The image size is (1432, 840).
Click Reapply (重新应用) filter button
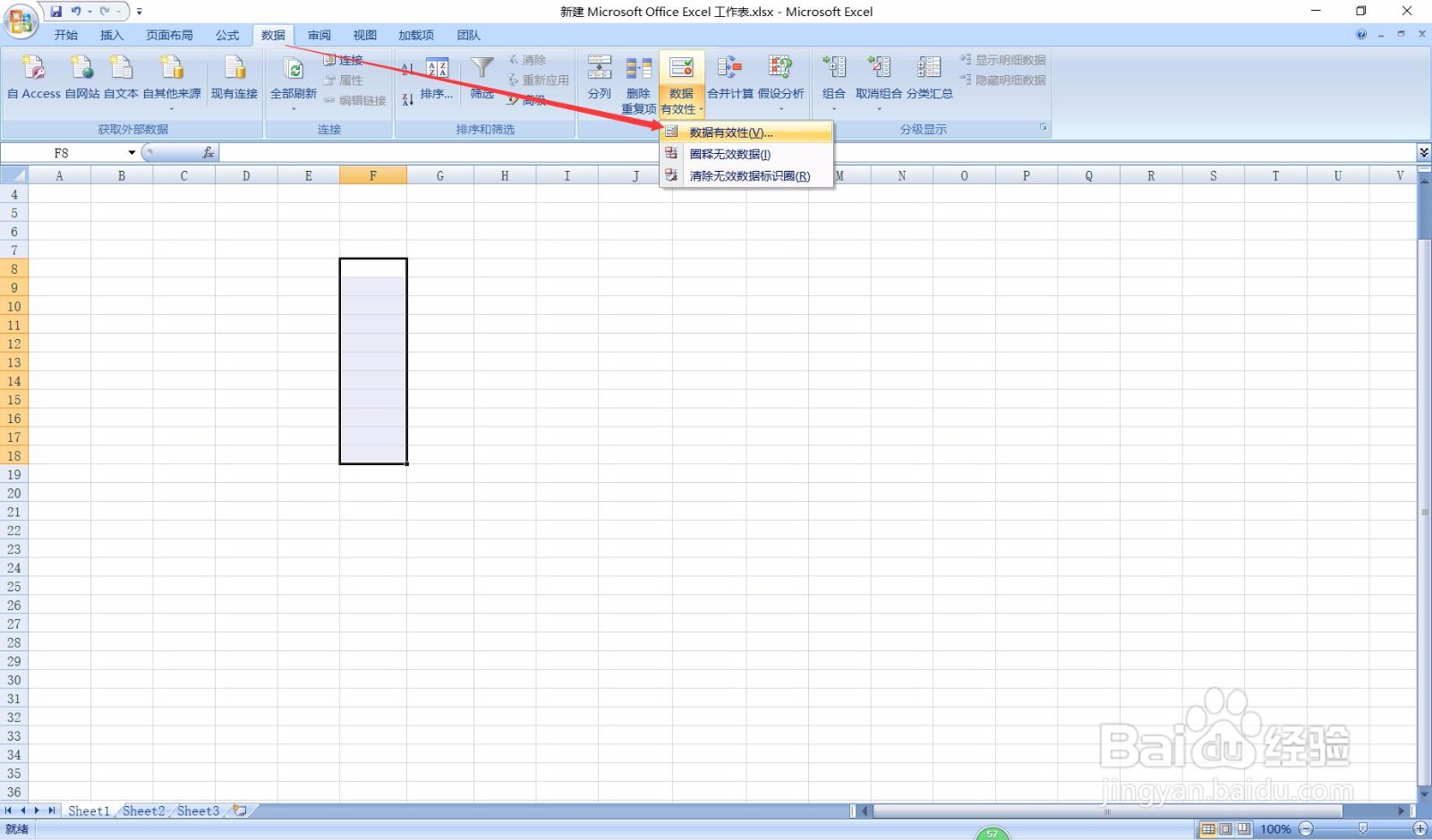coord(539,80)
